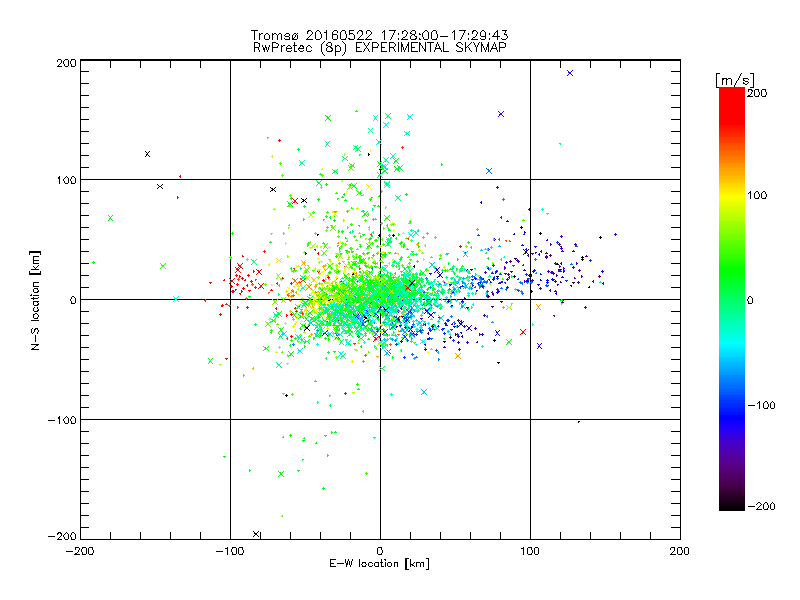Click the -100 label on the horizontal E-W axis
Screen dimensions: 800x600
(230, 551)
